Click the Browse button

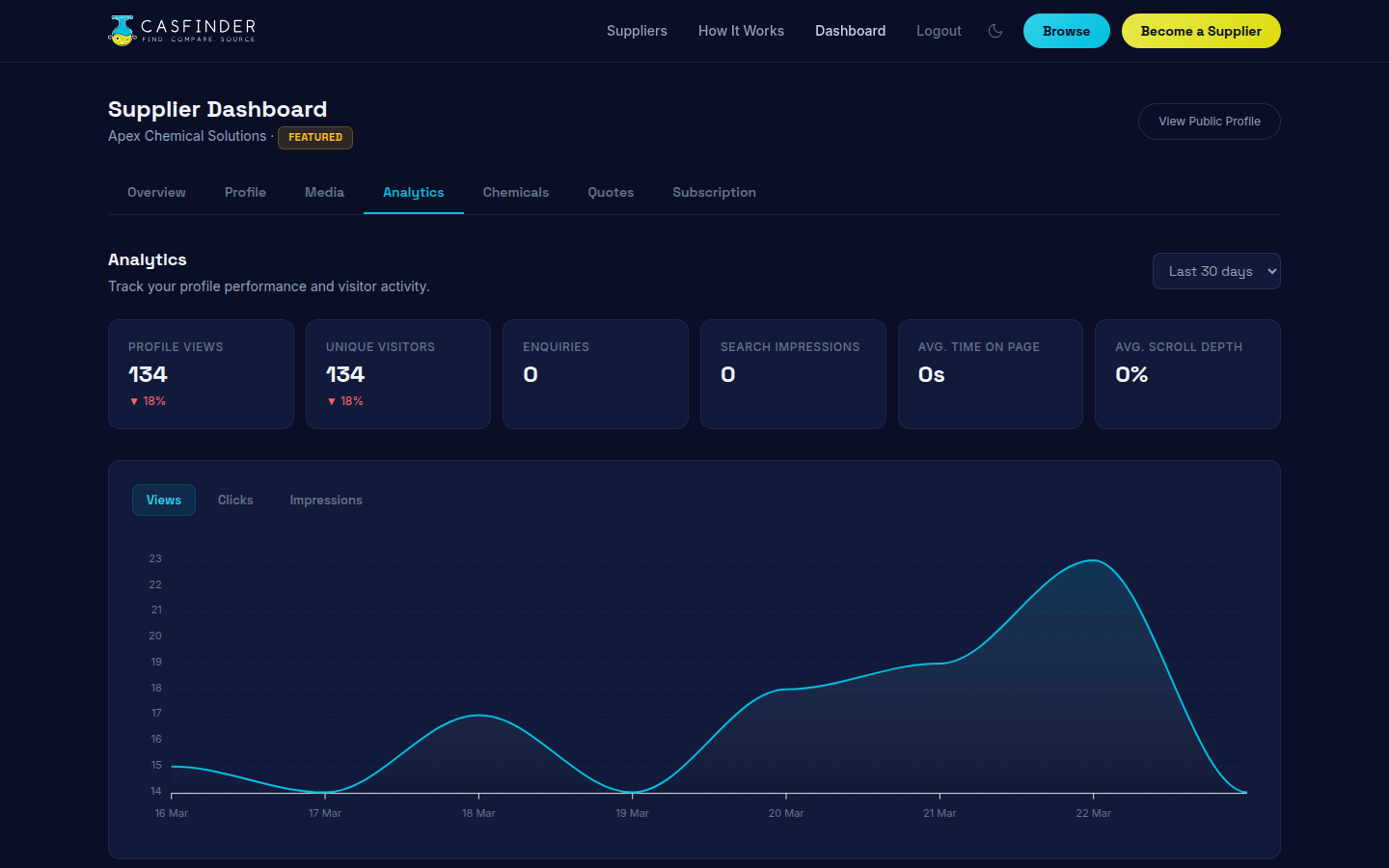point(1066,30)
